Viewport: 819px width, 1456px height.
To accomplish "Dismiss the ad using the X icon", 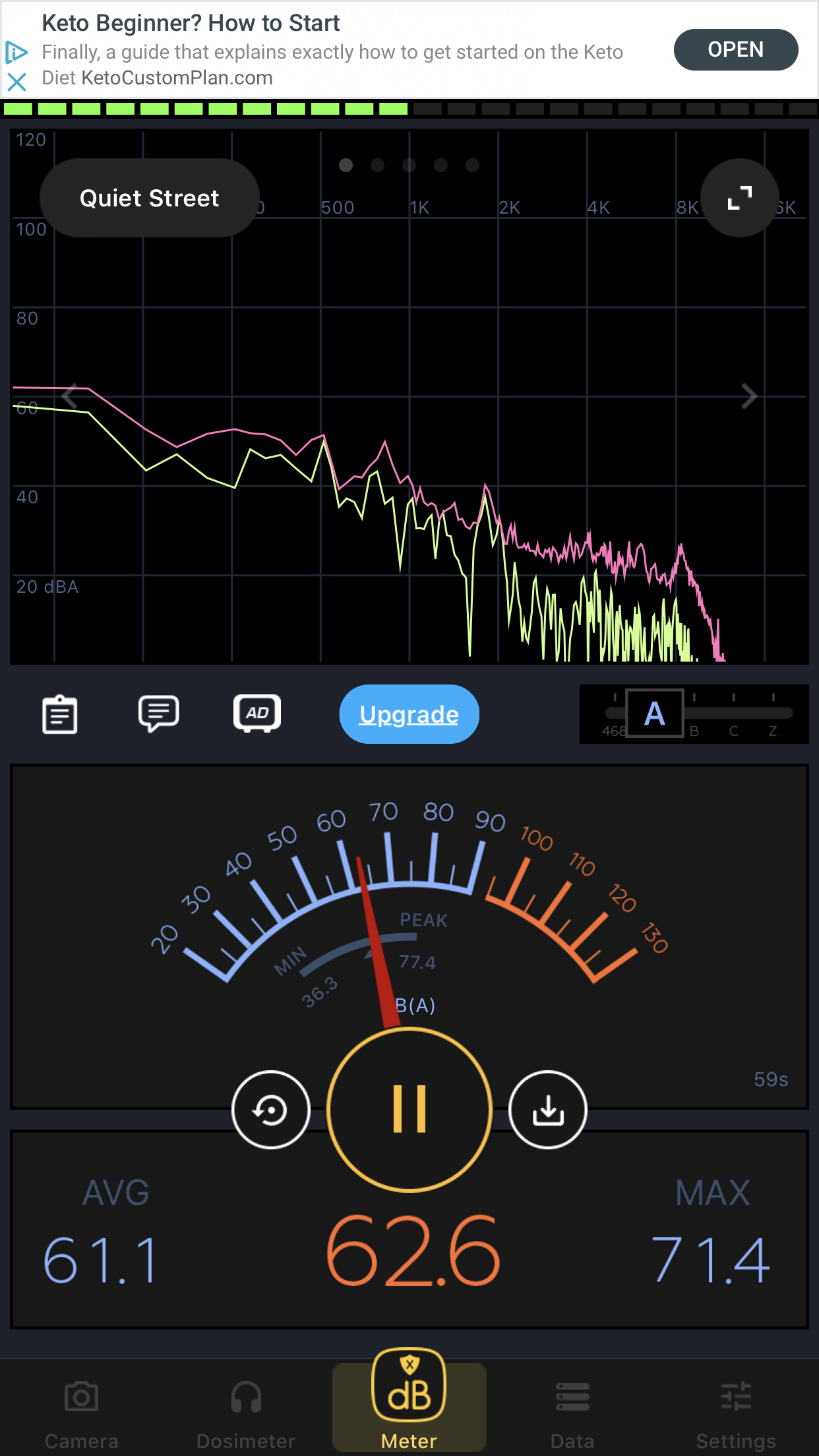I will (x=16, y=82).
